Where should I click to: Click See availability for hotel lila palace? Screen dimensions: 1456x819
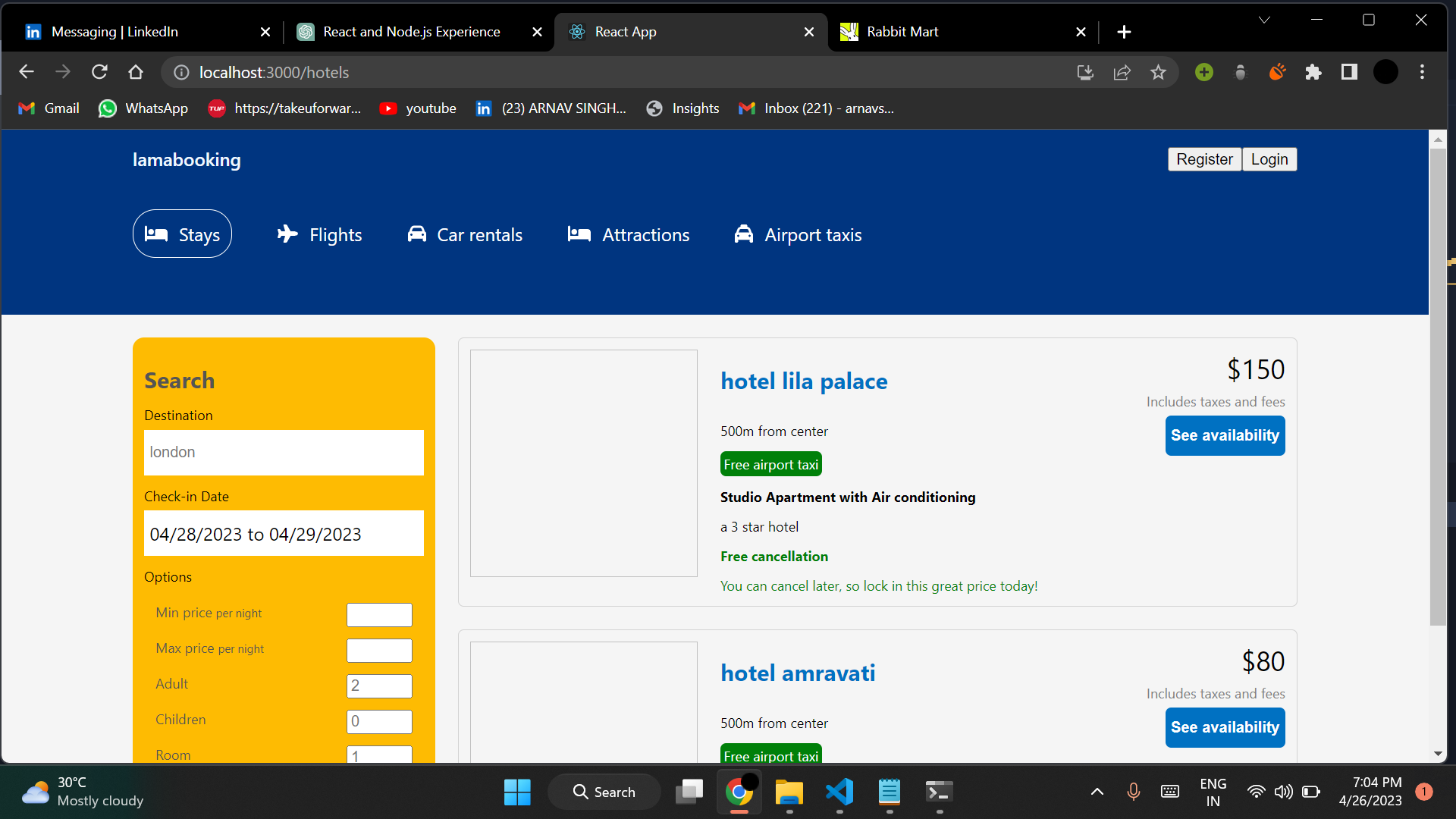click(1224, 435)
